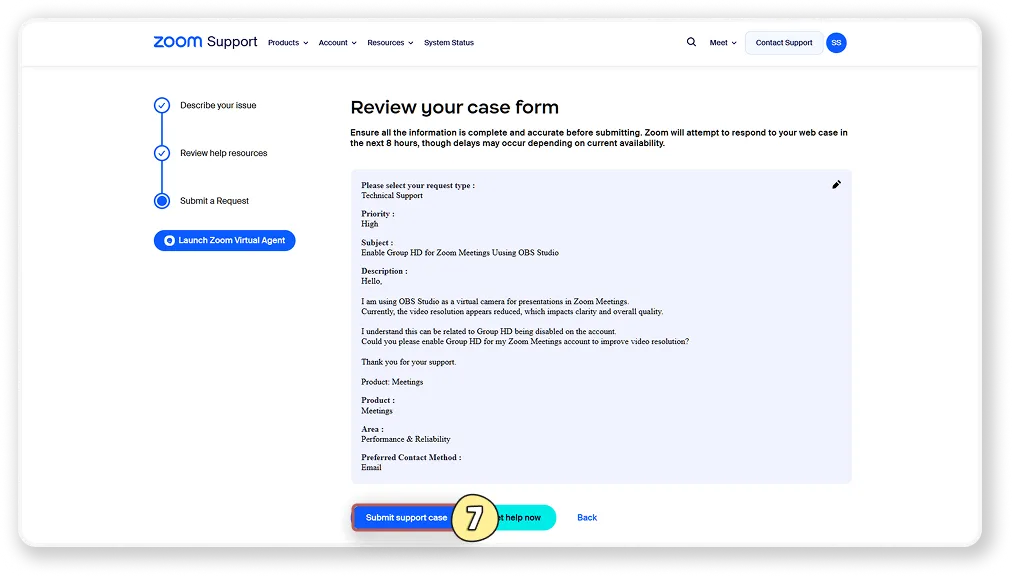
Task: Select the Submit a Request step label
Action: click(214, 201)
